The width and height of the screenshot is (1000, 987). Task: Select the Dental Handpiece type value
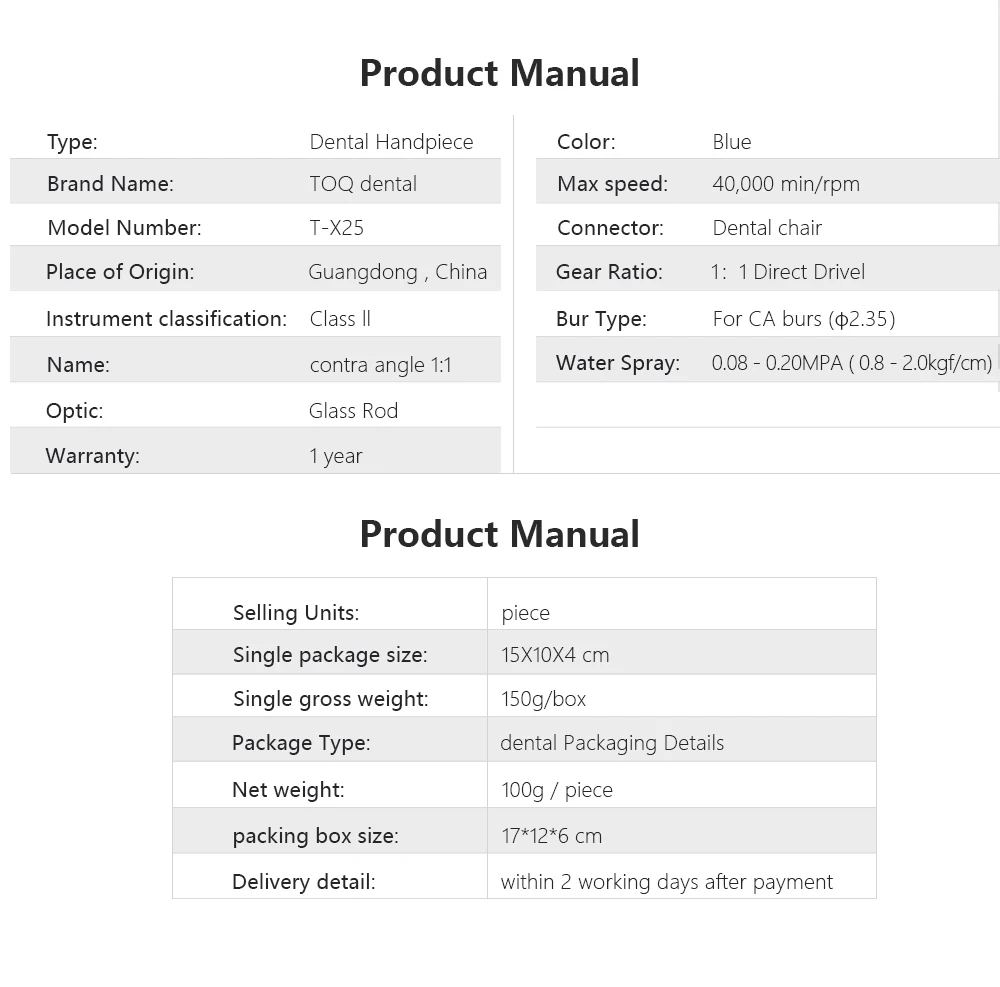click(x=391, y=142)
